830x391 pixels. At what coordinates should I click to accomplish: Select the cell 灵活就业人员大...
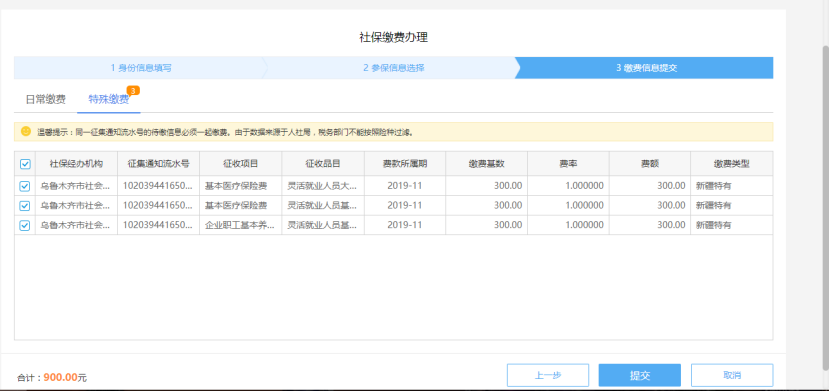tap(322, 186)
